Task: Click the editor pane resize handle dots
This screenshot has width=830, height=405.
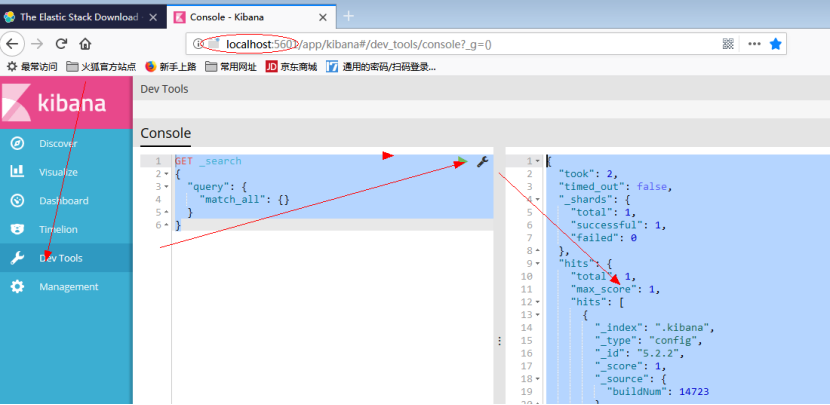Action: click(x=499, y=341)
